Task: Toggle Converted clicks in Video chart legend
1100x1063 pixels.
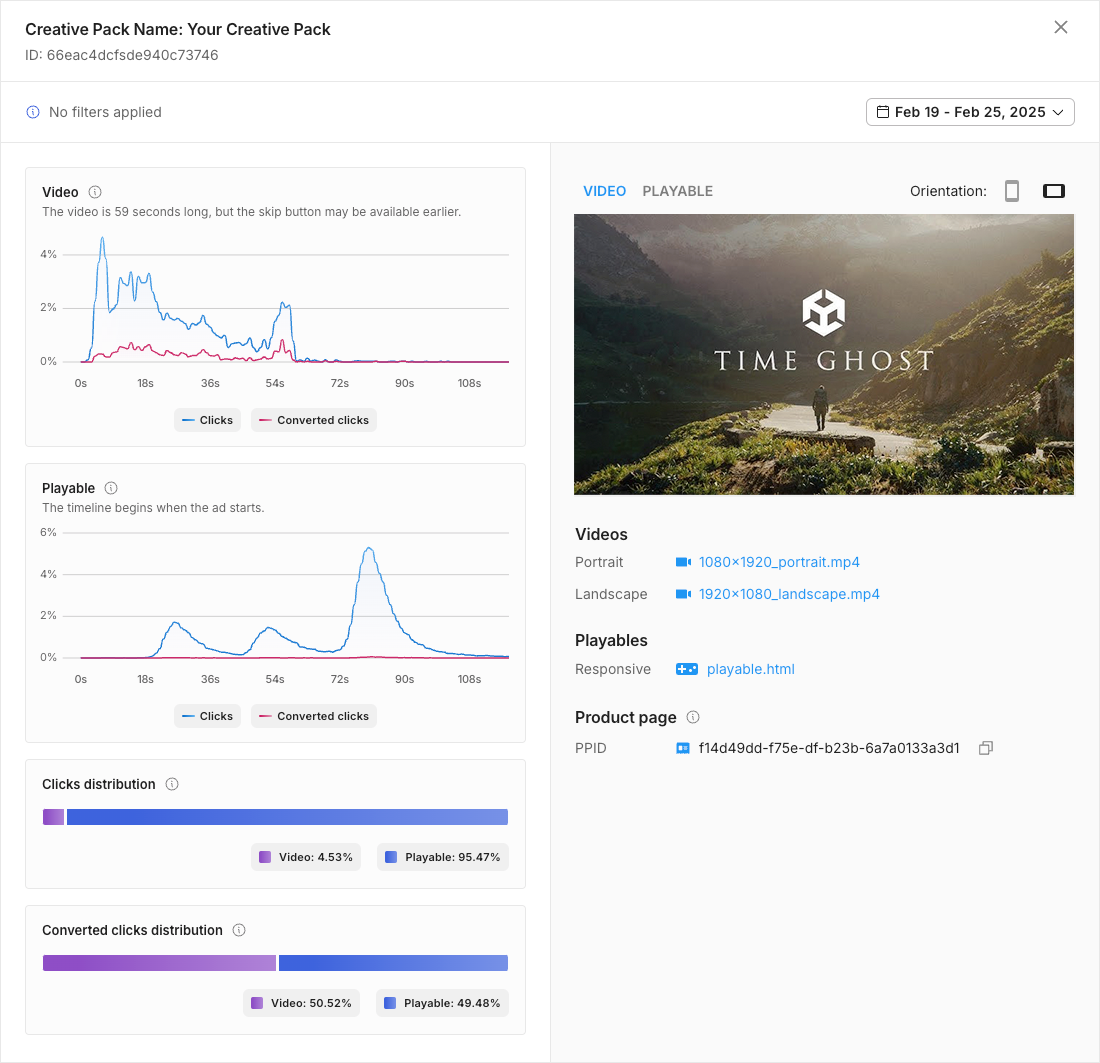Action: (x=314, y=420)
